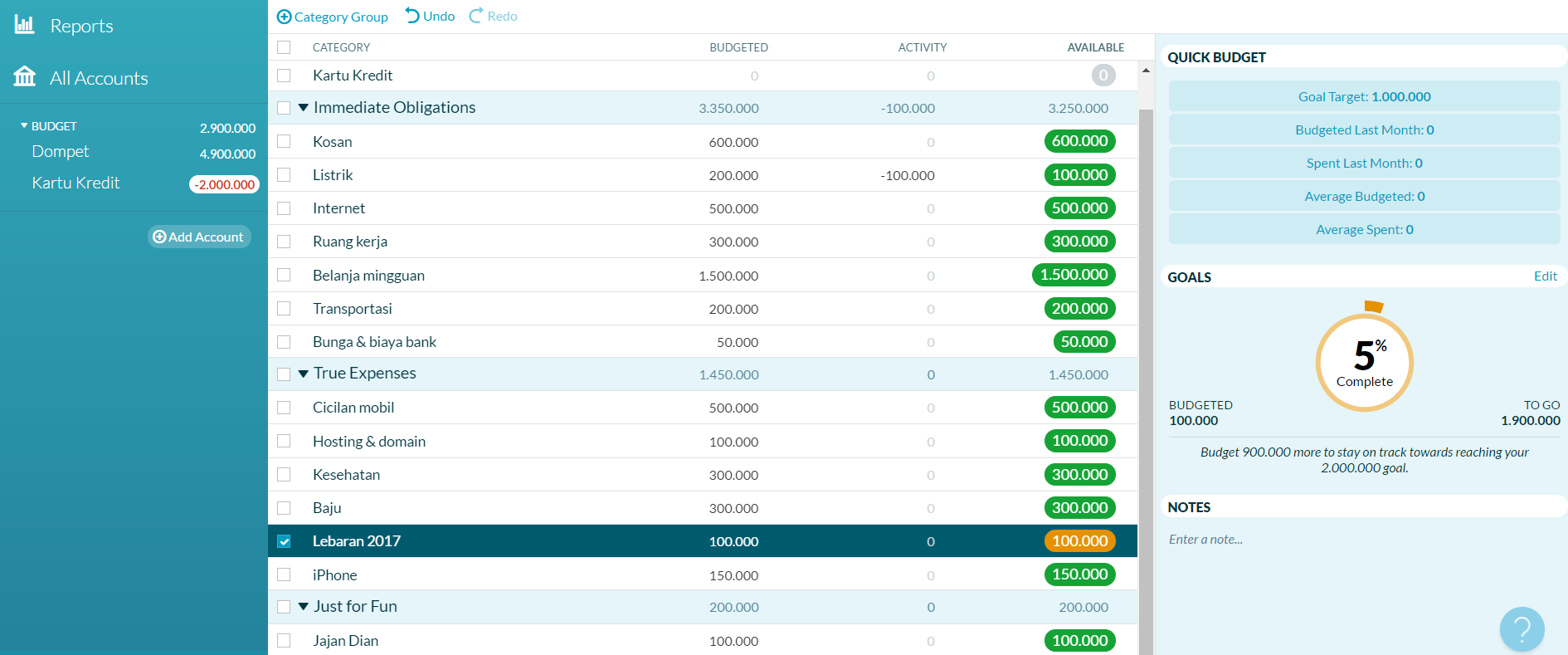Open the help question mark bubble
This screenshot has height=655, width=1568.
click(1522, 629)
